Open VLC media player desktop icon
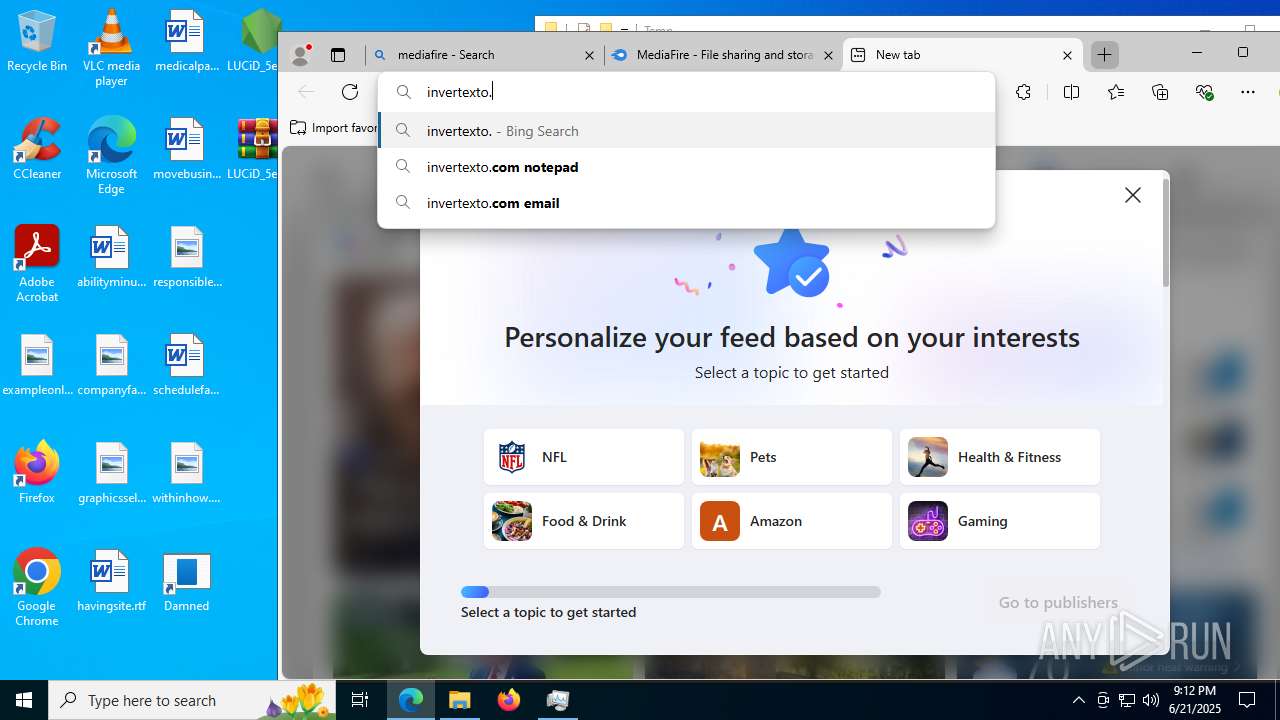Screen dimensions: 1280x720 (111, 48)
